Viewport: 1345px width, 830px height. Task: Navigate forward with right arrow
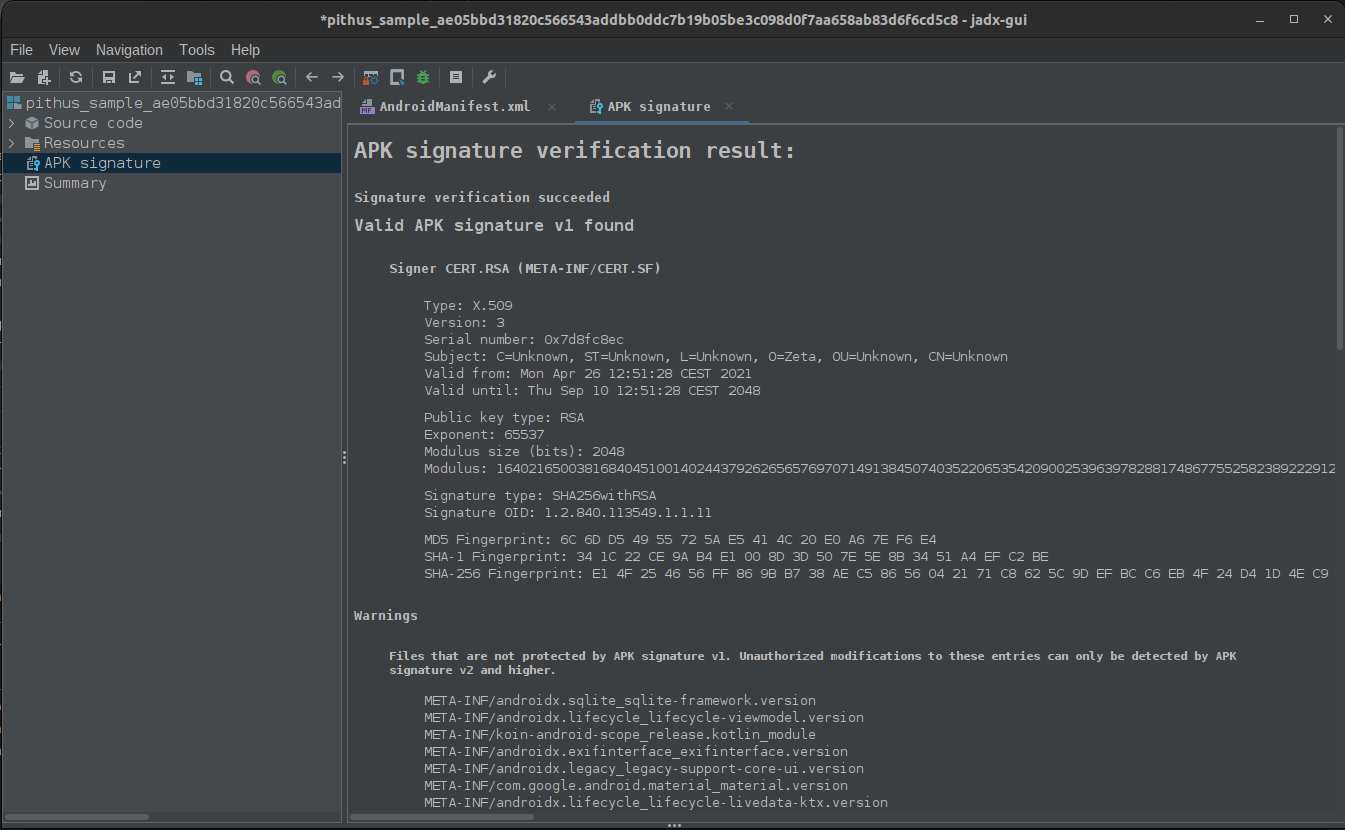pyautogui.click(x=338, y=77)
